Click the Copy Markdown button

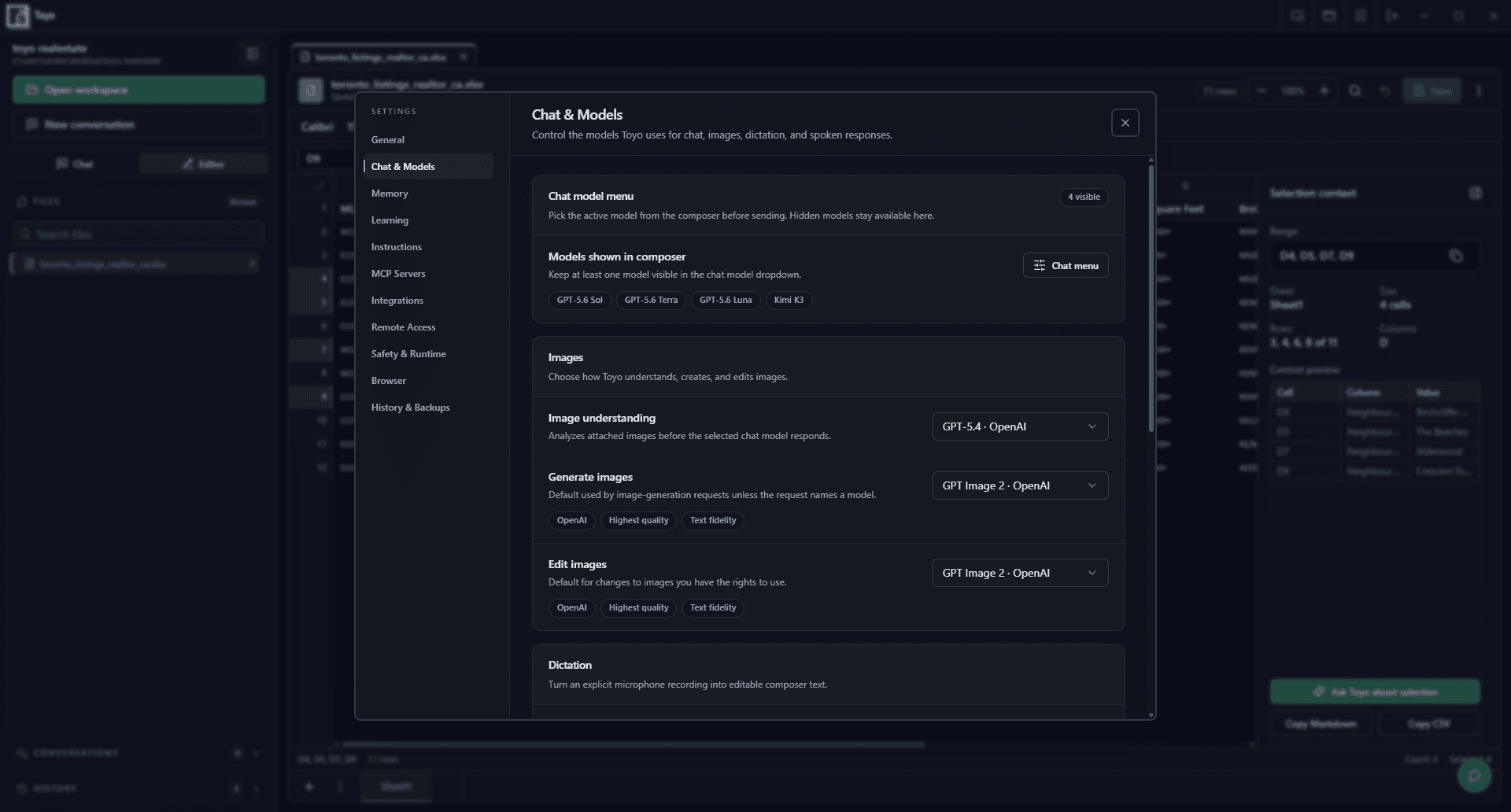[1321, 724]
